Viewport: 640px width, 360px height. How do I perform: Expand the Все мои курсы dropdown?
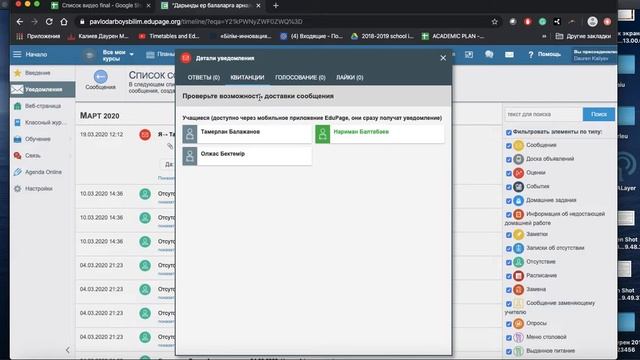point(118,55)
